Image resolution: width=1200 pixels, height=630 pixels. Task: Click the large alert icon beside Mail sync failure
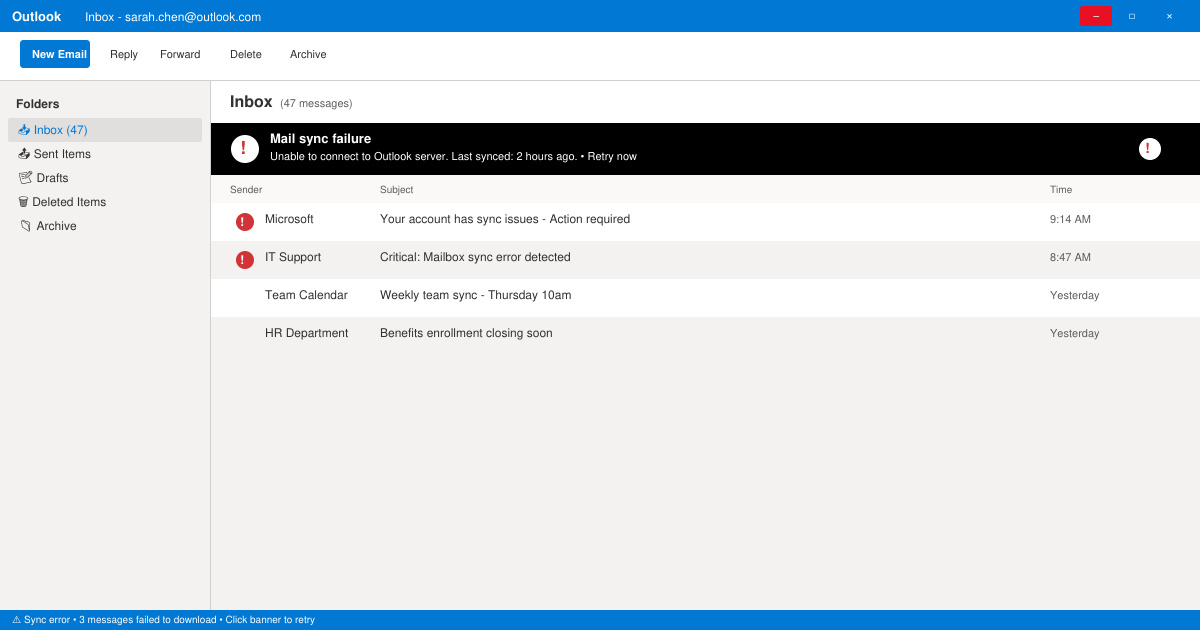tap(245, 149)
